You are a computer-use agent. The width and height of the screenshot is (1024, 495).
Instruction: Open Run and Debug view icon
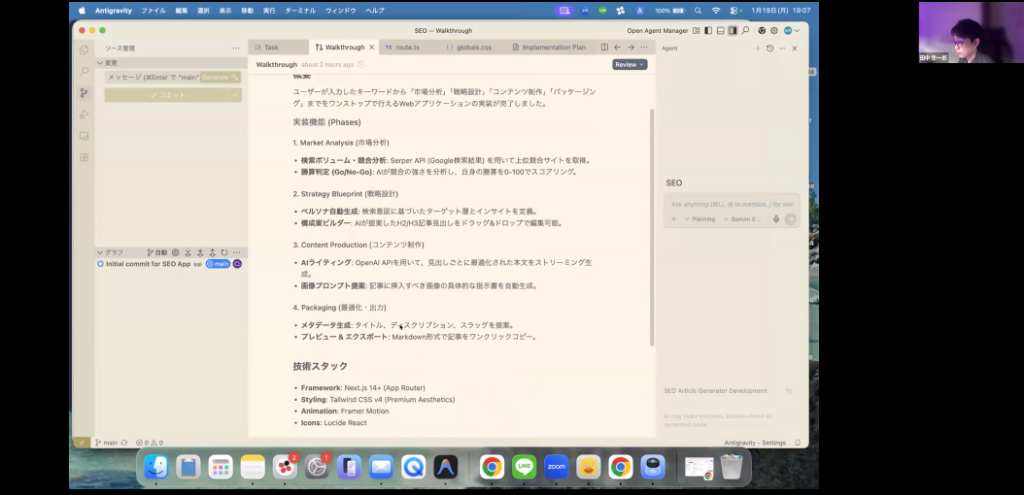[84, 114]
